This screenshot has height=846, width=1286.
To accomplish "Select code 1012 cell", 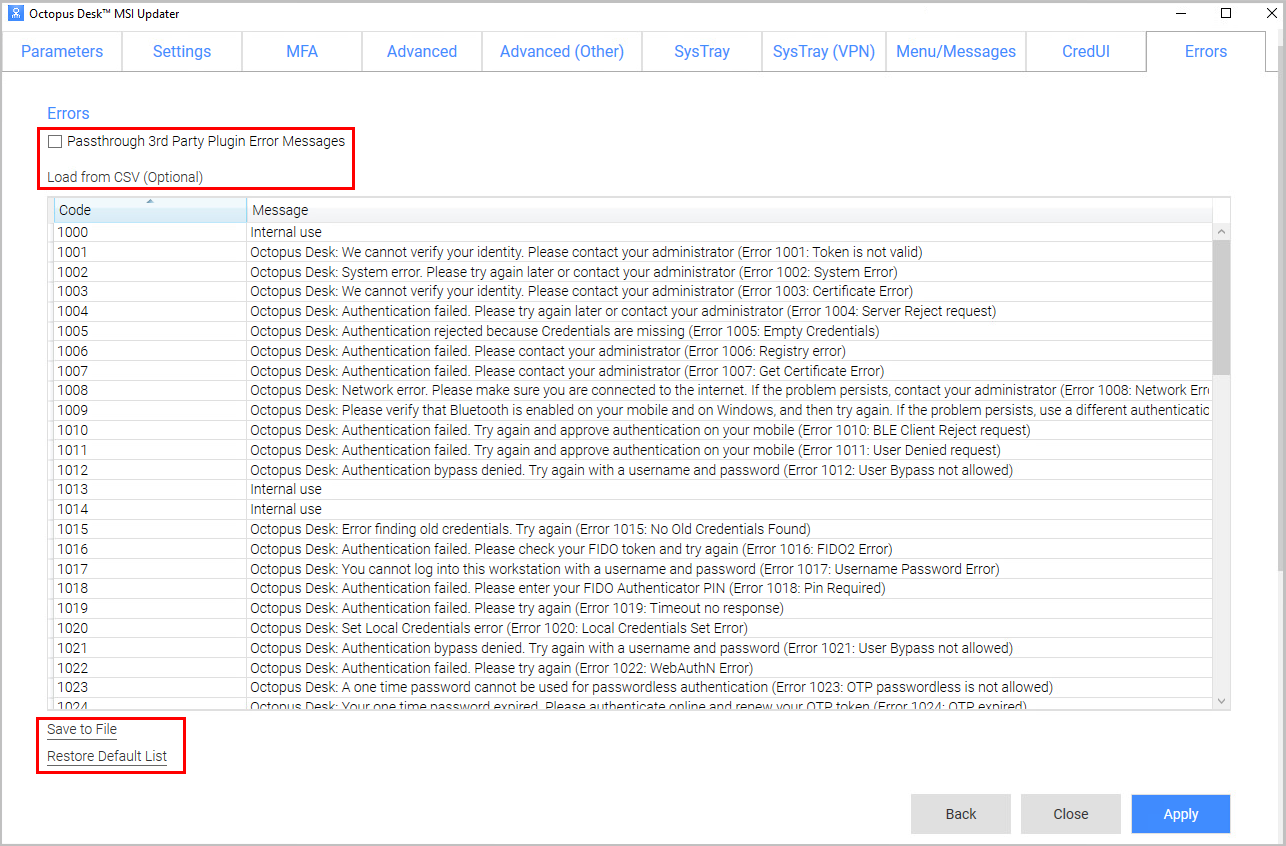I will (x=150, y=470).
